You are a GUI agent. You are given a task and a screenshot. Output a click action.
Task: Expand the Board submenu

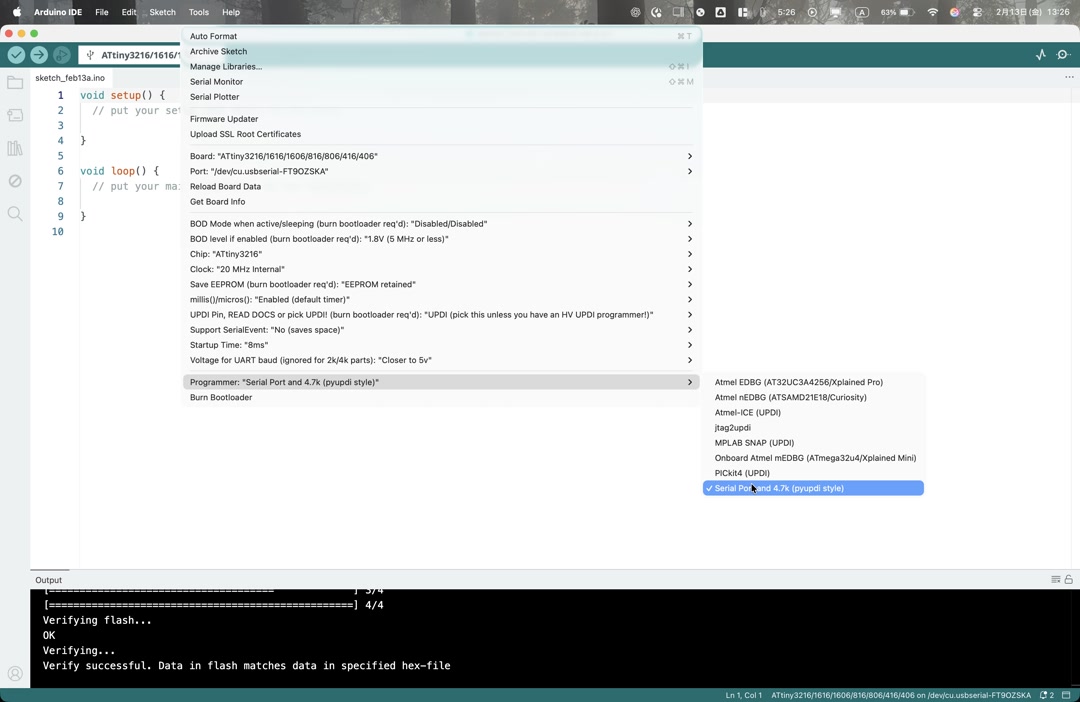pos(442,156)
